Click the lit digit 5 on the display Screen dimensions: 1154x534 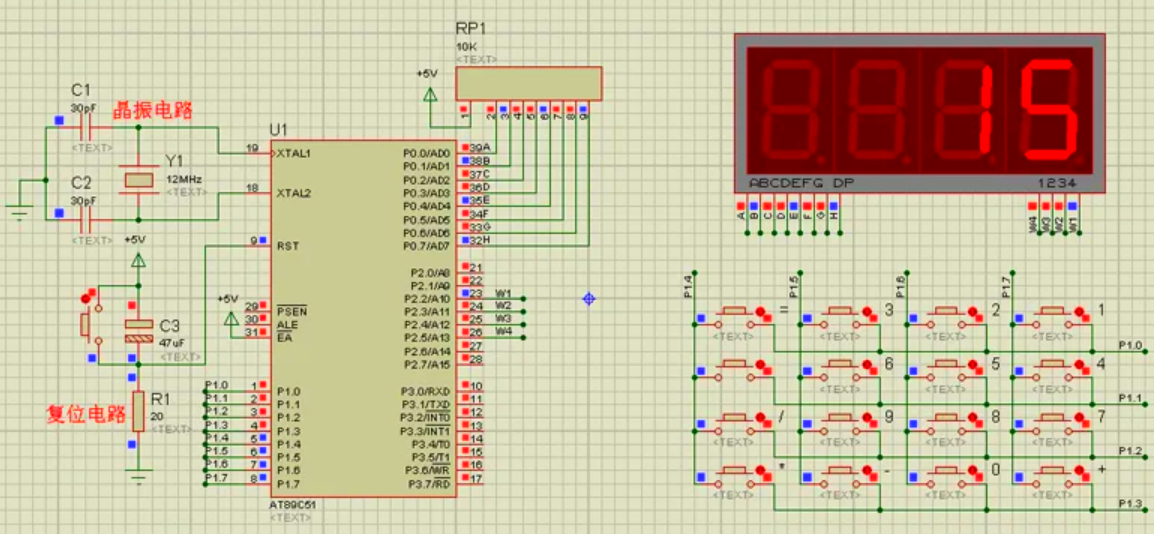[1049, 109]
